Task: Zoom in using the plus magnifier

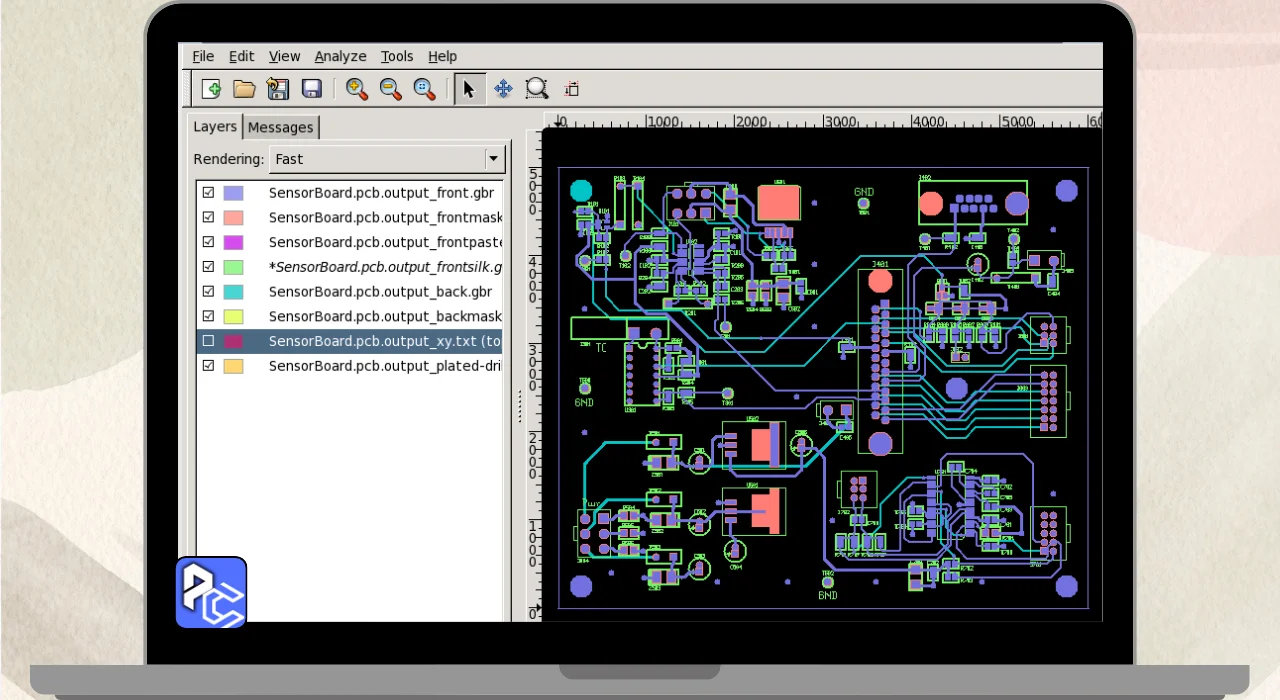Action: (x=356, y=89)
